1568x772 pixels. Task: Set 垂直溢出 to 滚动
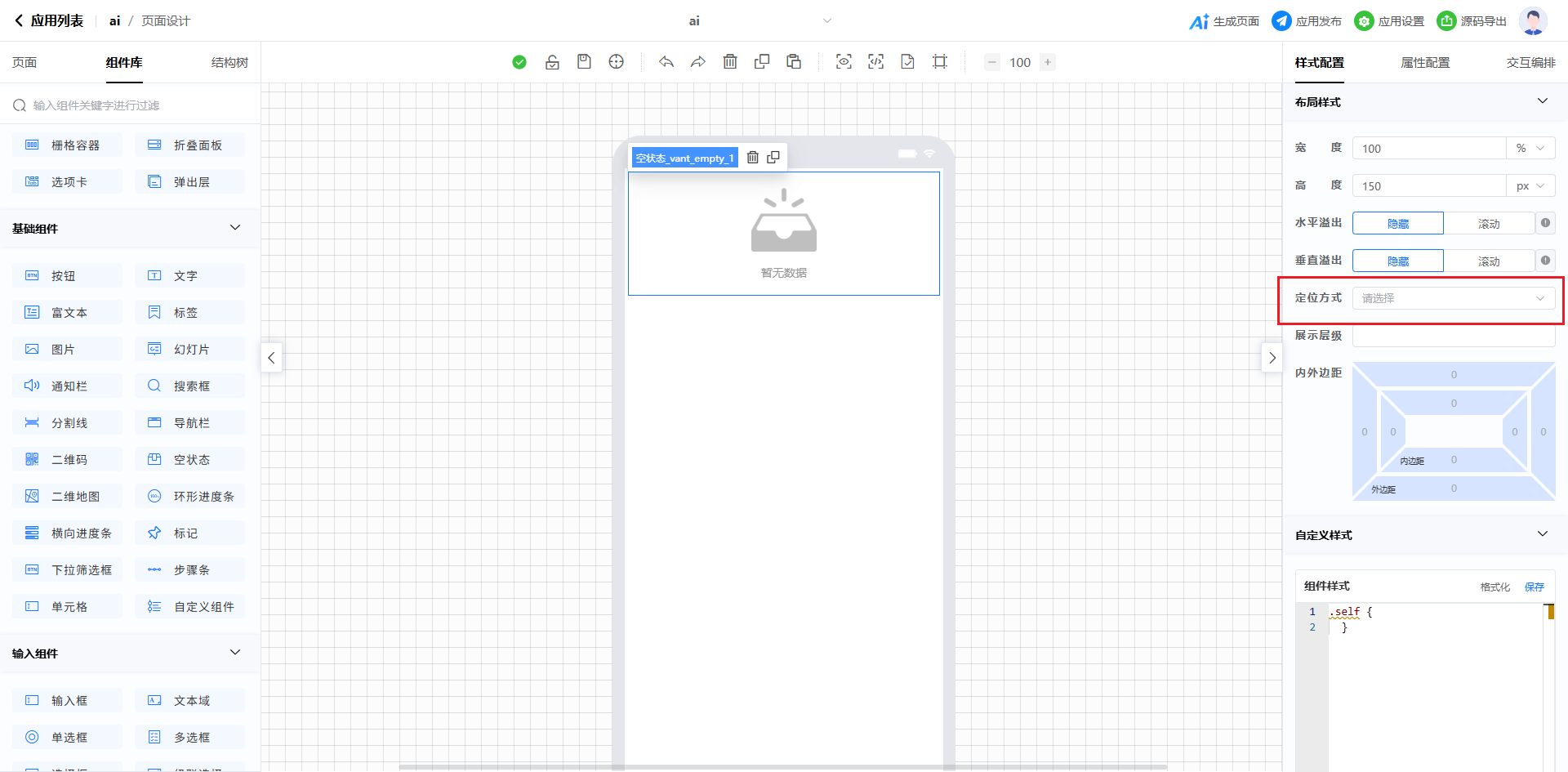(1488, 261)
